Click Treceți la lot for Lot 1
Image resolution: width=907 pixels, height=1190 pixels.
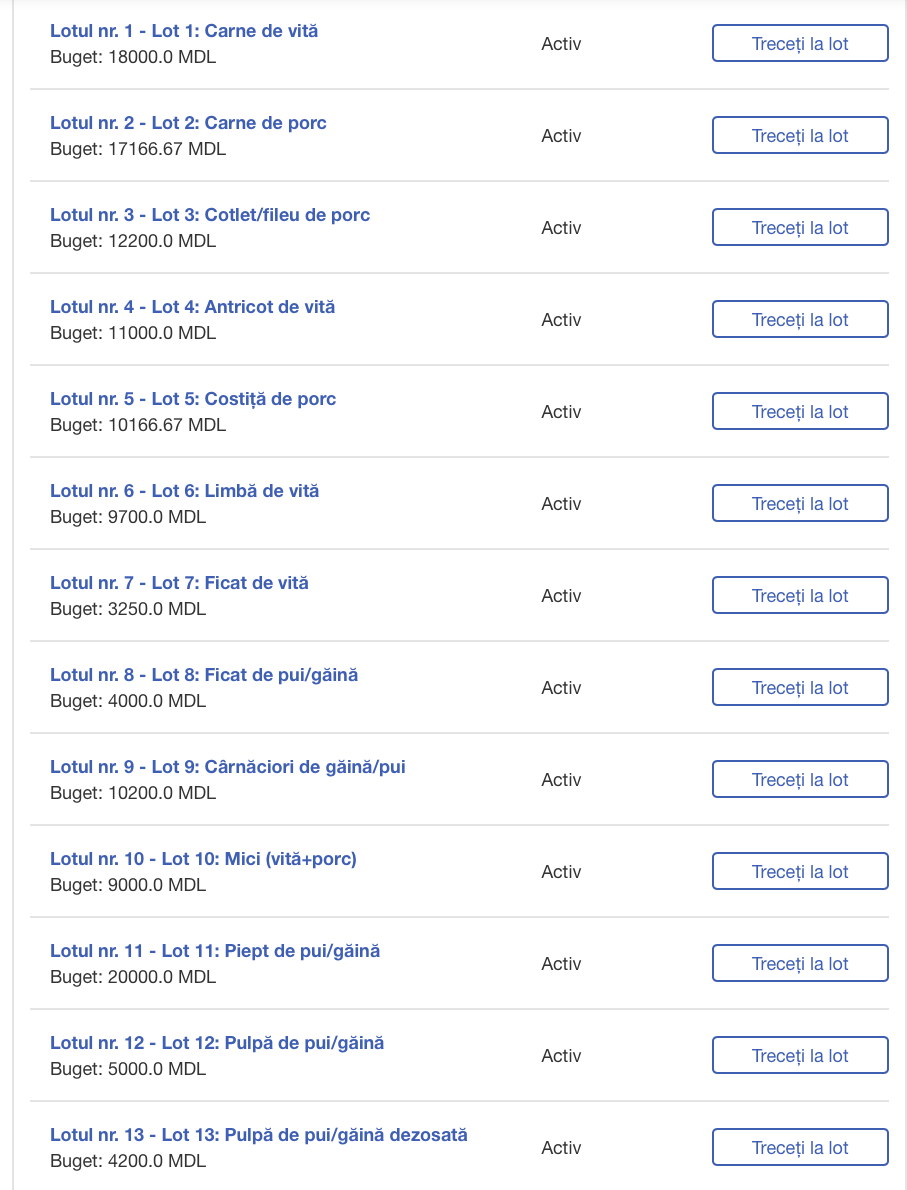(800, 43)
